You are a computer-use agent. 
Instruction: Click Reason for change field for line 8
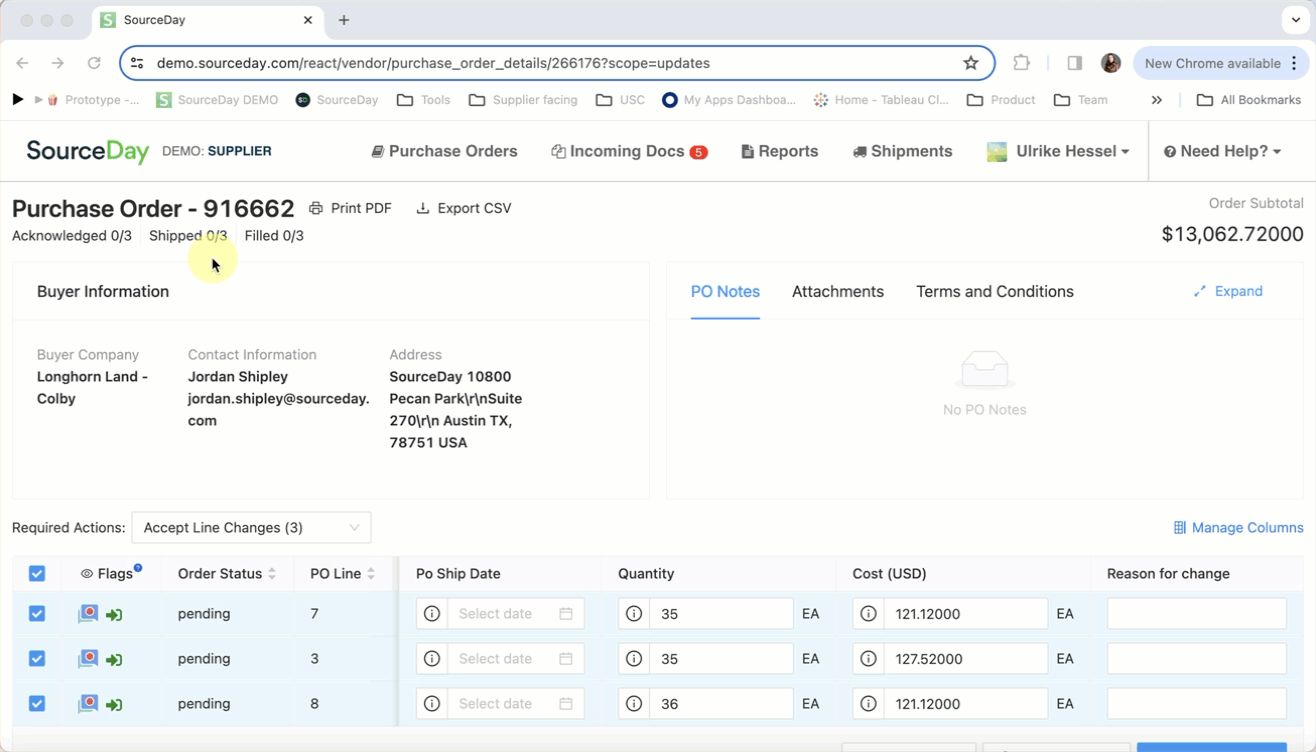tap(1197, 704)
